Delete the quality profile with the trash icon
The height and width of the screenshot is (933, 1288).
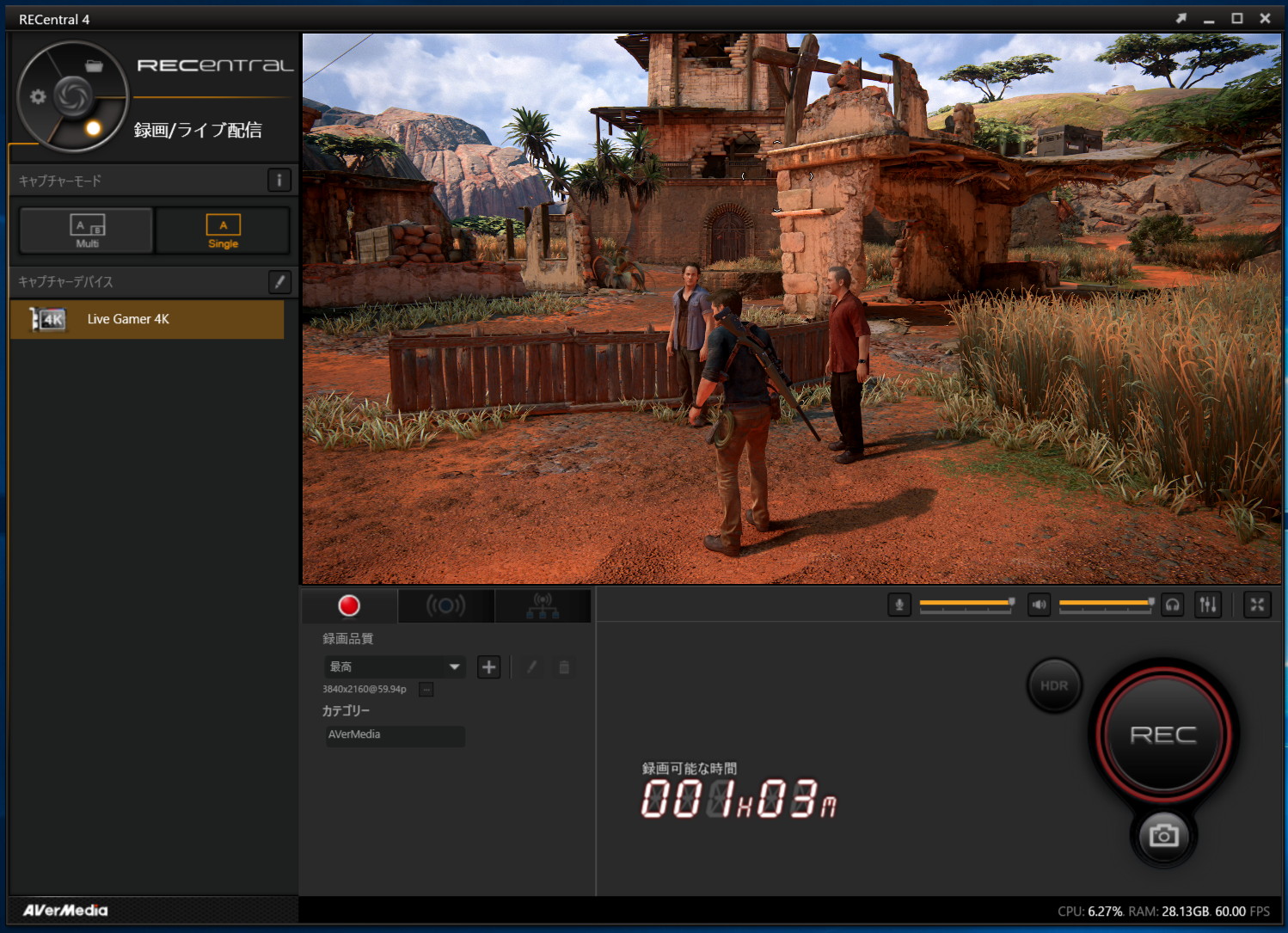click(x=564, y=666)
